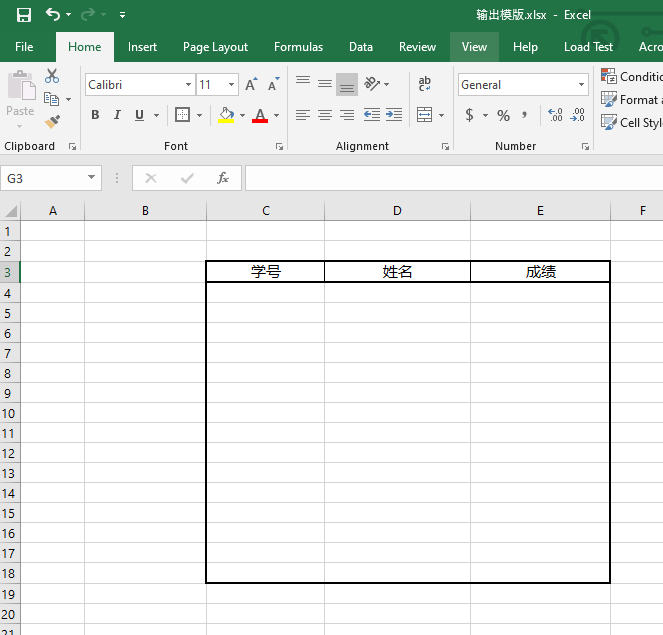Viewport: 663px width, 635px height.
Task: Open the View ribbon tab
Action: click(x=474, y=47)
